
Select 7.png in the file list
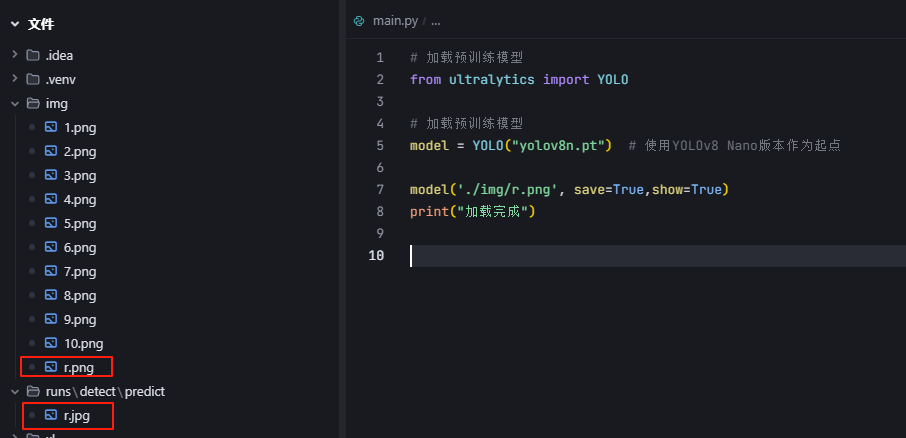coord(79,271)
